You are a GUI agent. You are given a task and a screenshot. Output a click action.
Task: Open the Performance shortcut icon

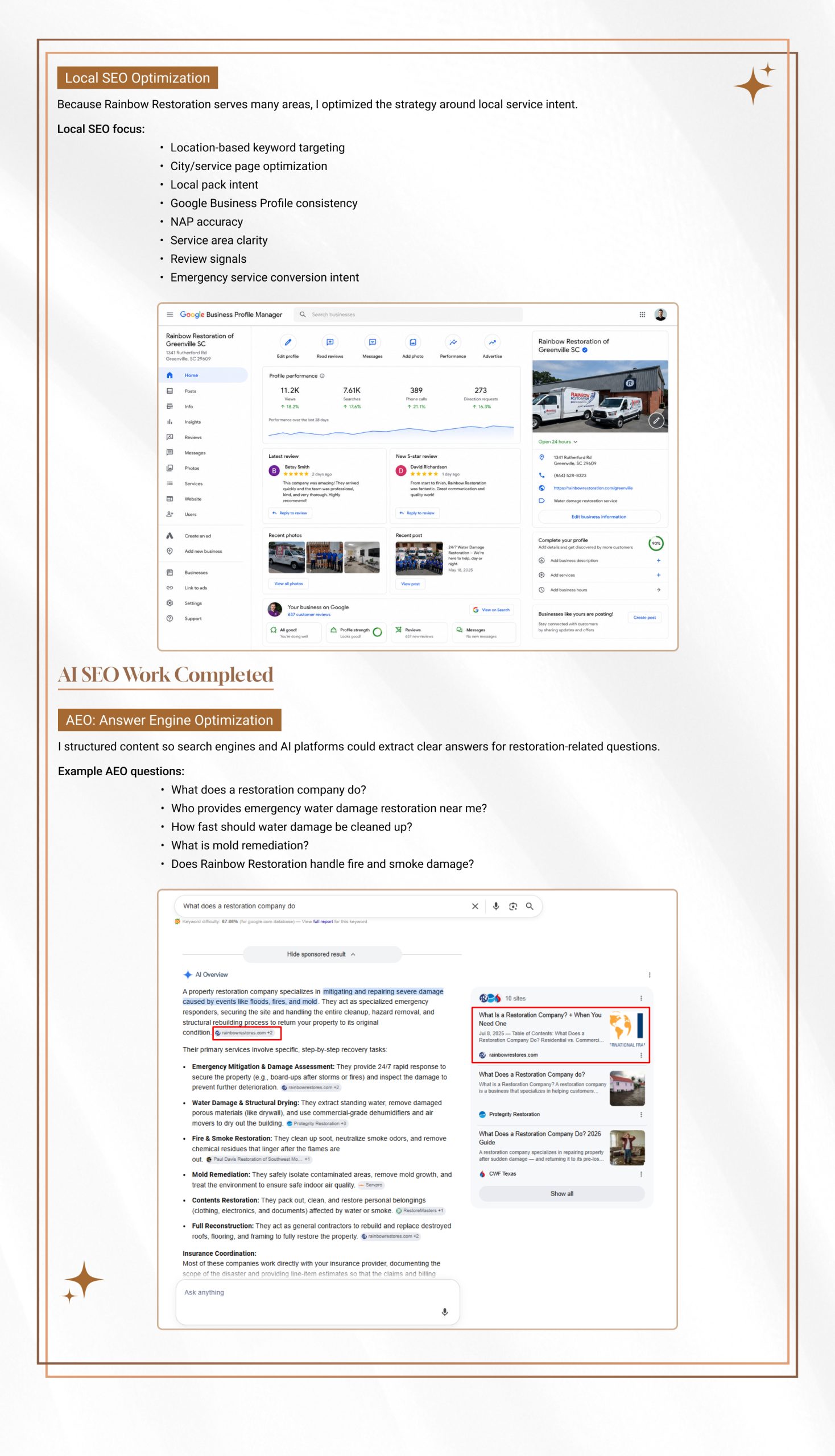[x=453, y=342]
